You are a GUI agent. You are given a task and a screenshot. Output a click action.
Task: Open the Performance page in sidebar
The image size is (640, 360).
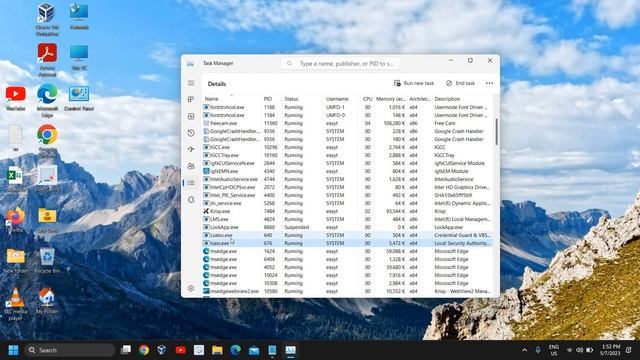(x=191, y=116)
